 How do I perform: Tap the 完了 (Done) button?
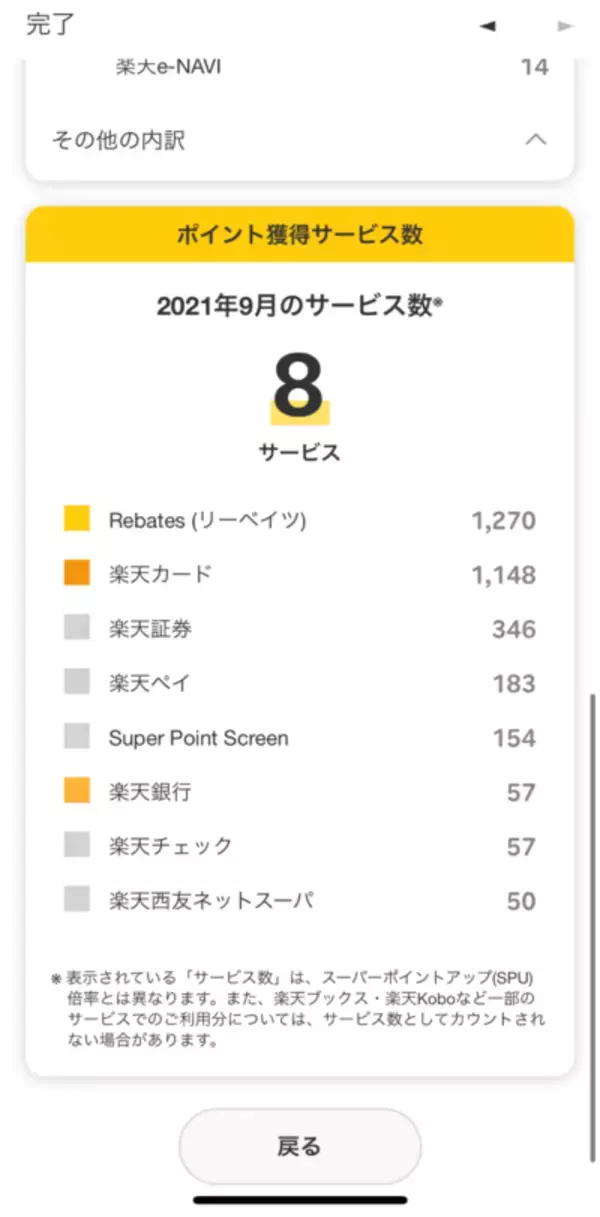pyautogui.click(x=50, y=25)
